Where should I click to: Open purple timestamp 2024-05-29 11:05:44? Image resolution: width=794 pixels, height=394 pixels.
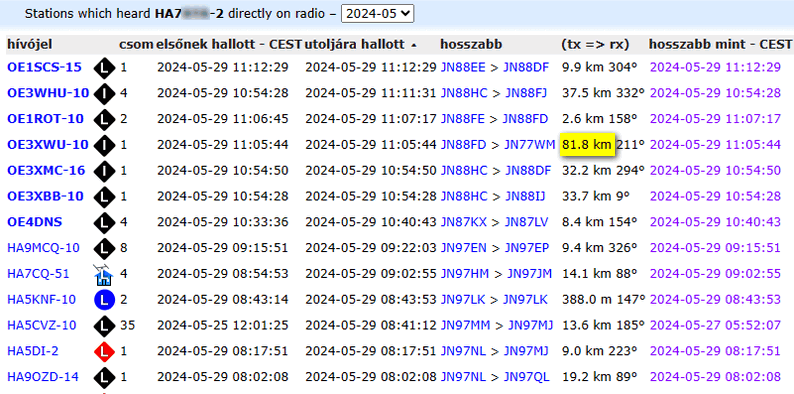tap(716, 144)
